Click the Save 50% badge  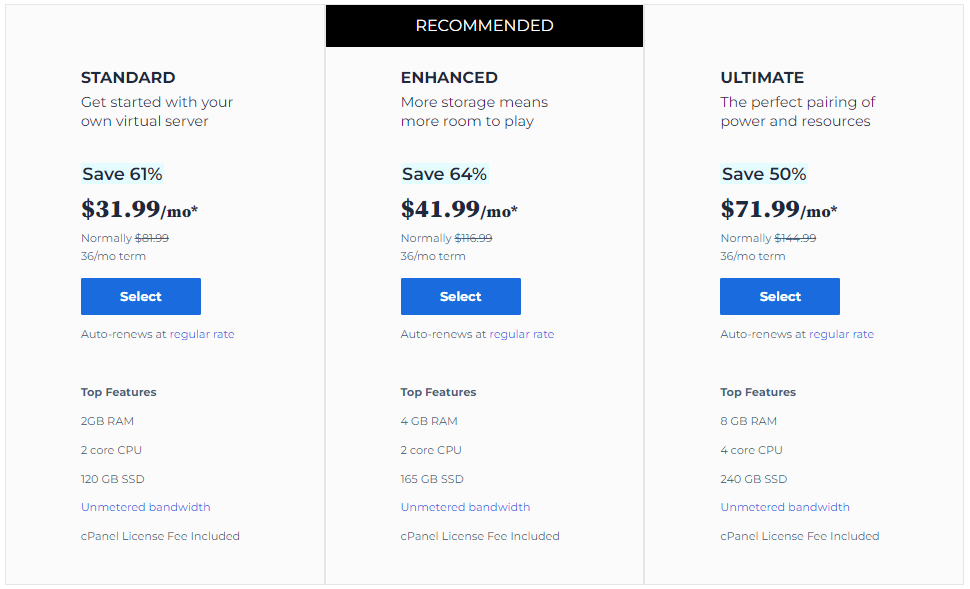(763, 174)
